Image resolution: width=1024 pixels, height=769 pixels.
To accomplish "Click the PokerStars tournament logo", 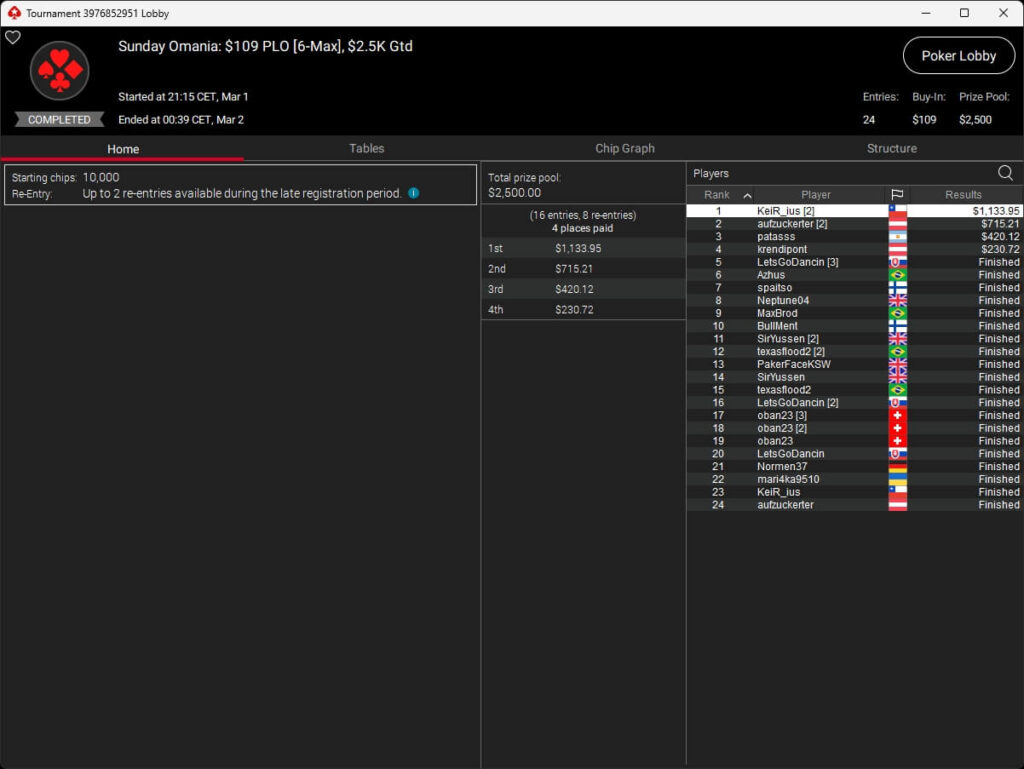I will tap(59, 71).
